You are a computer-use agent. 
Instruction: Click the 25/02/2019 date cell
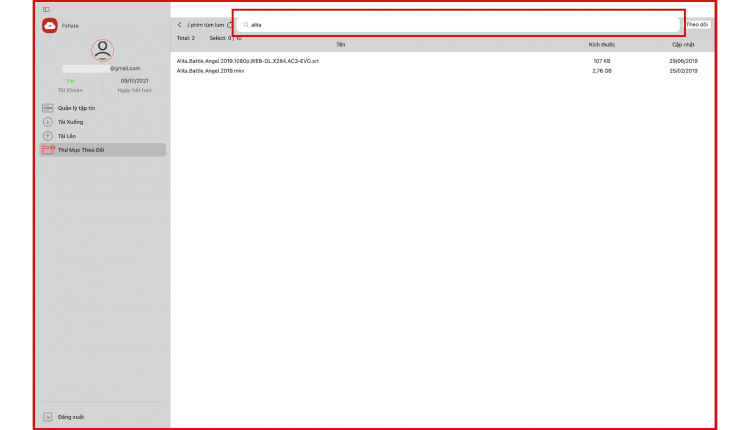coord(683,71)
